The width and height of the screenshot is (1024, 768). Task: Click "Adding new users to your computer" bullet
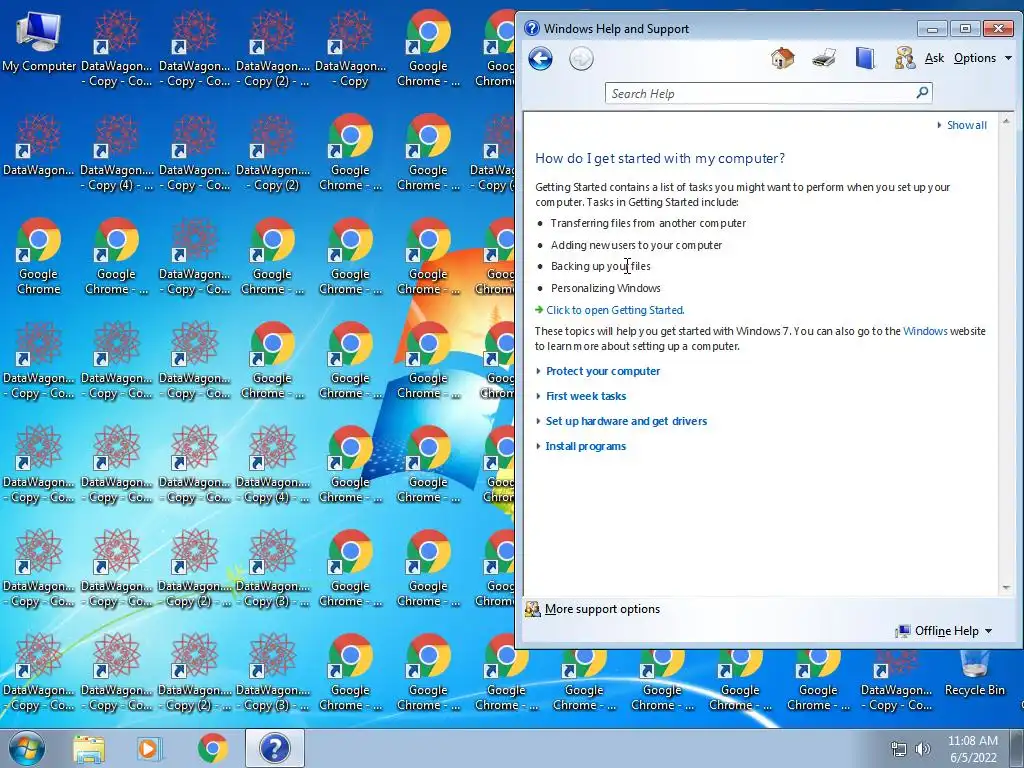[636, 246]
